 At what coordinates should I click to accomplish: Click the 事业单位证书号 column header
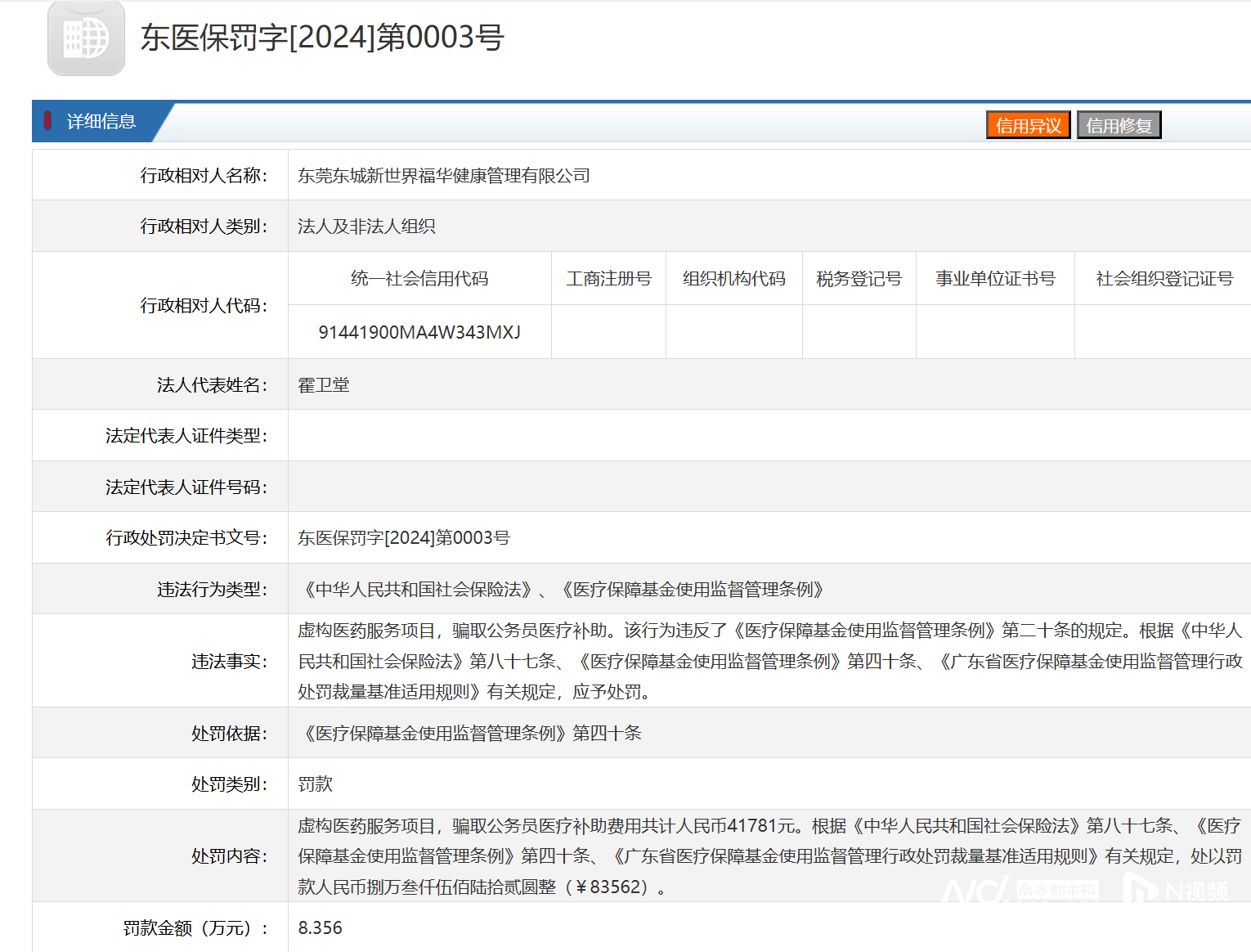995,279
